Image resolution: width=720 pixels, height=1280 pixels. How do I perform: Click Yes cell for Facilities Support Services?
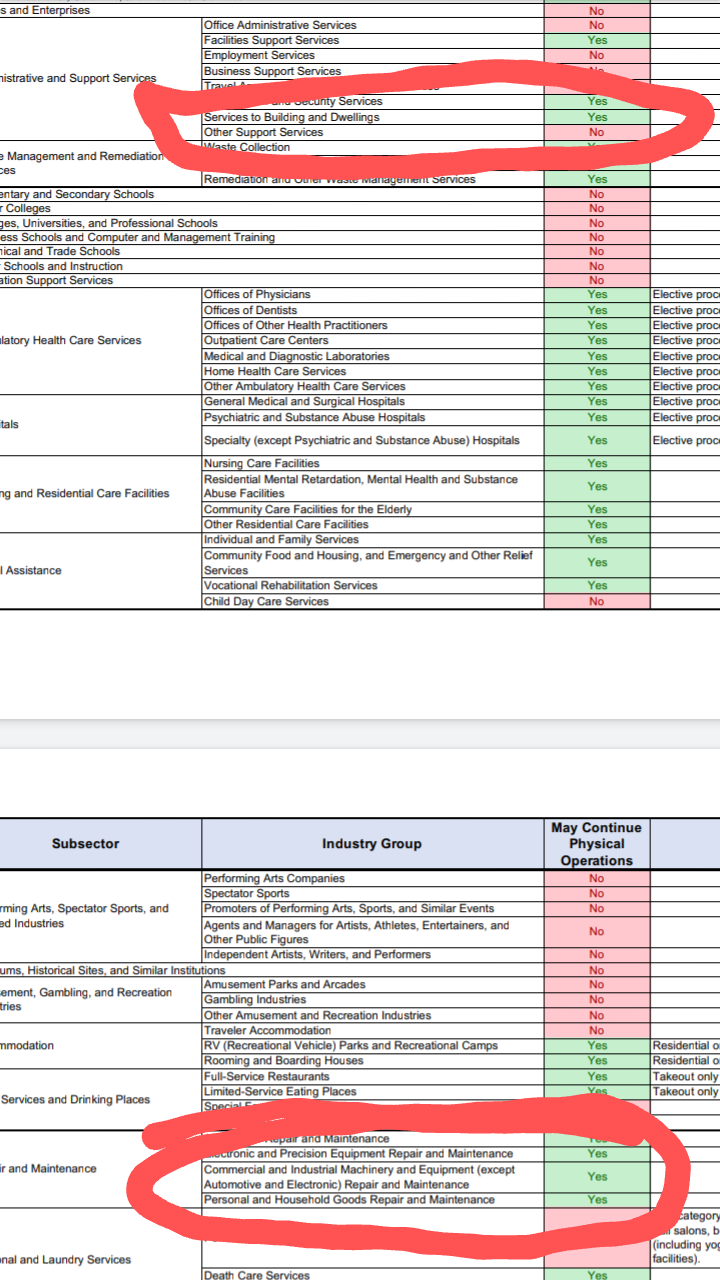[x=597, y=40]
